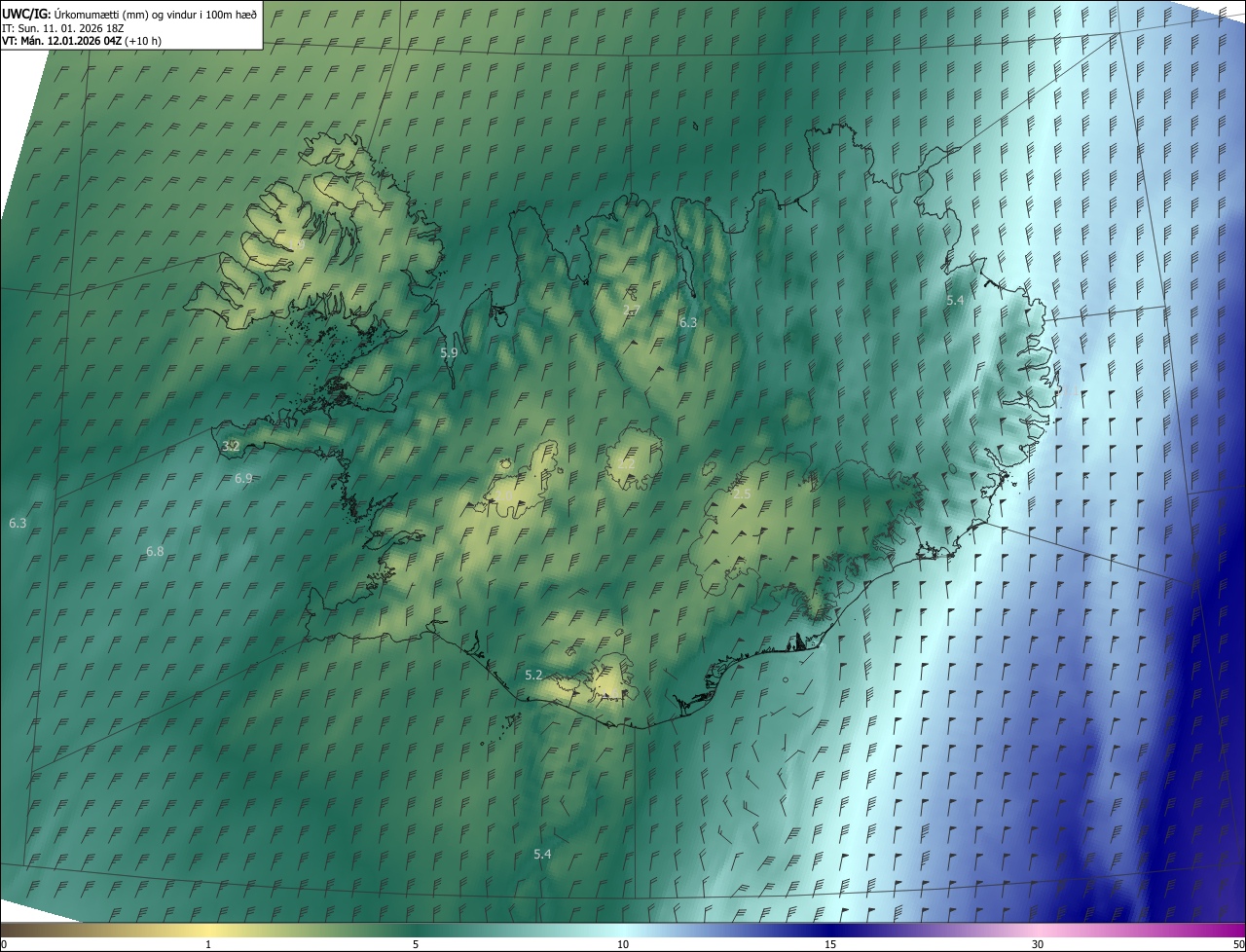Click the "0" tick on the colour scale

pyautogui.click(x=4, y=944)
